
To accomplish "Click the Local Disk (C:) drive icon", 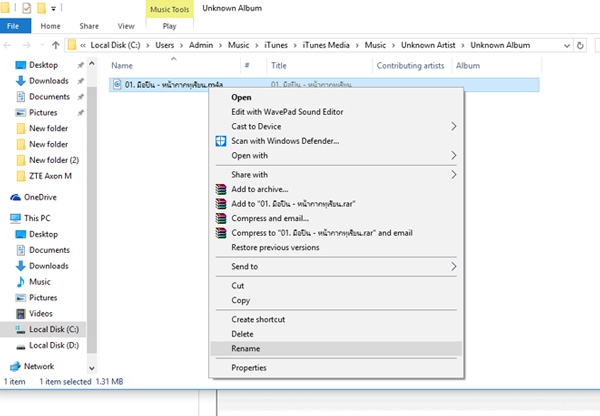I will [21, 330].
